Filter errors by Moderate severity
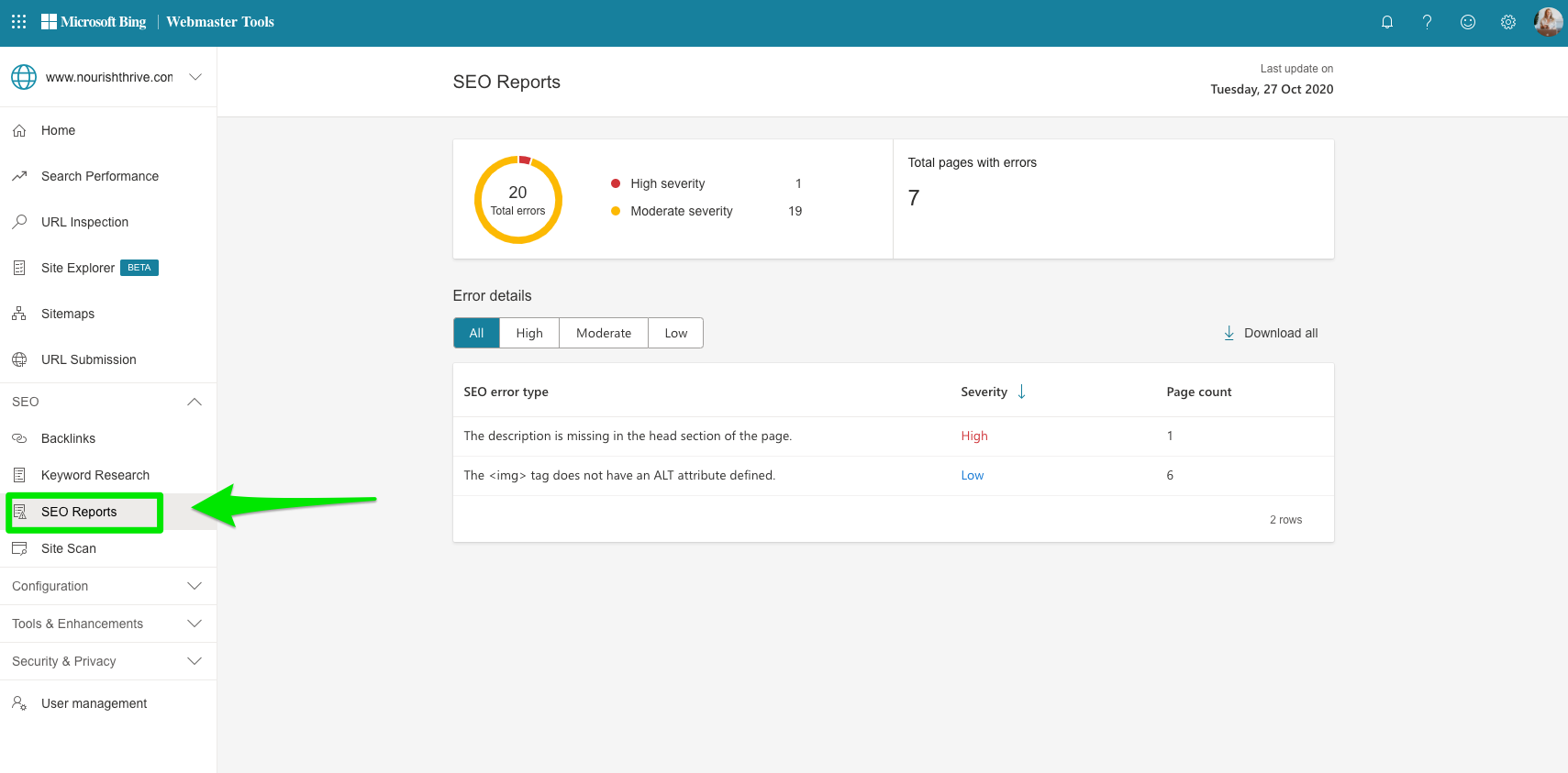 point(603,333)
